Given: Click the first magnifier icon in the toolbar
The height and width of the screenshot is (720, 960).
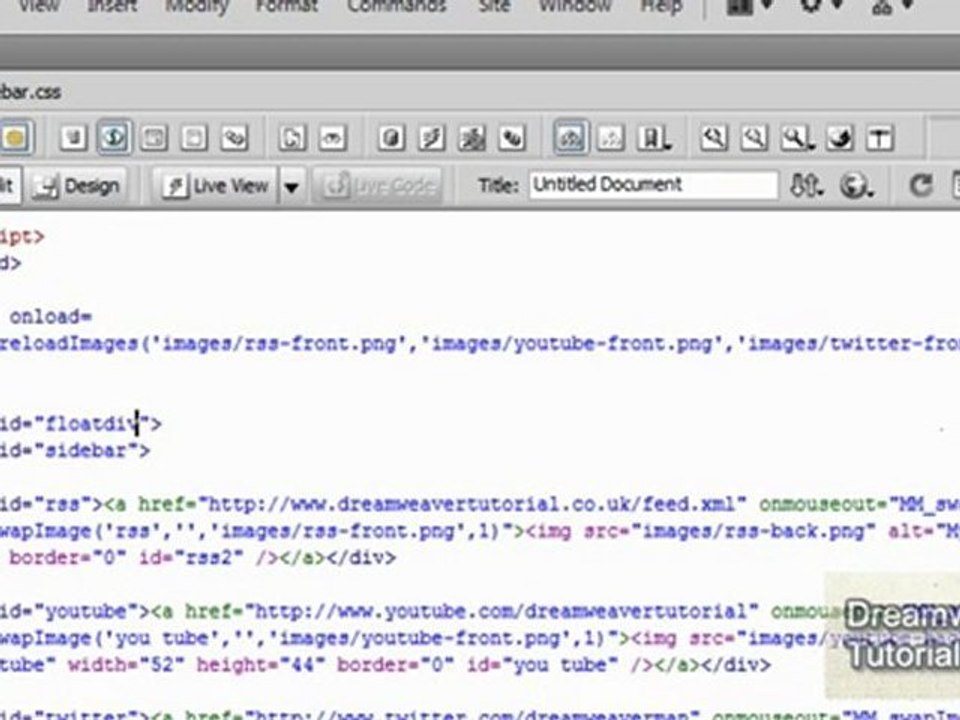Looking at the screenshot, I should click(x=714, y=138).
